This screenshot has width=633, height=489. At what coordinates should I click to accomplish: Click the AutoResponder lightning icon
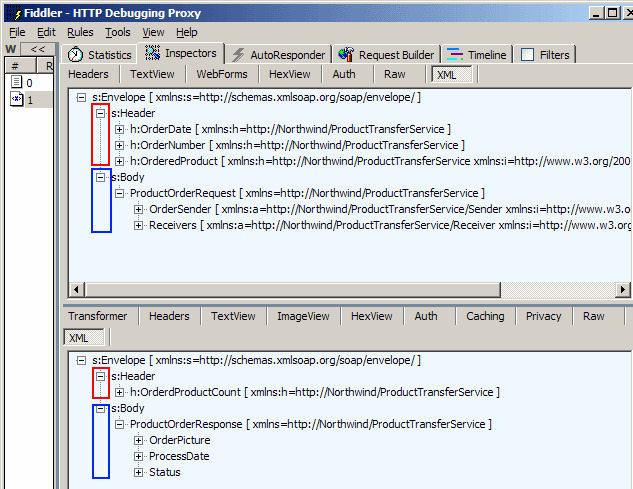237,55
